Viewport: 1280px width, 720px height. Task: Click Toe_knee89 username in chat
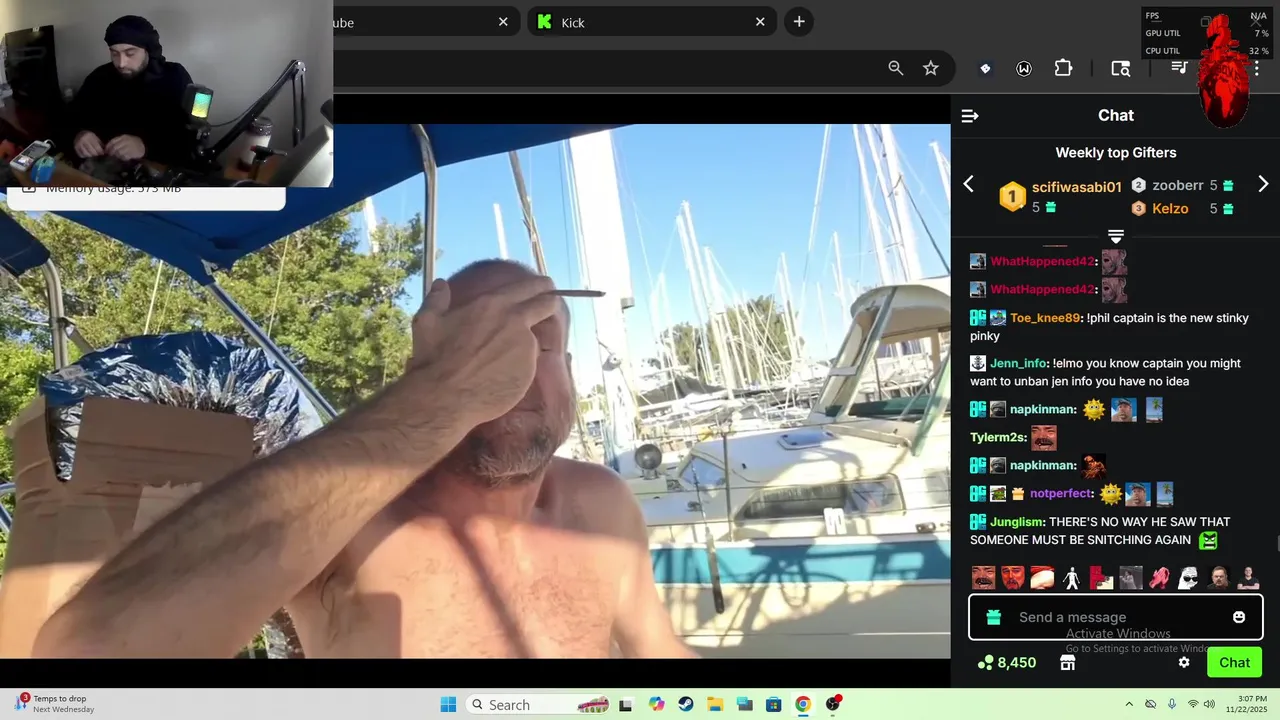[1045, 318]
